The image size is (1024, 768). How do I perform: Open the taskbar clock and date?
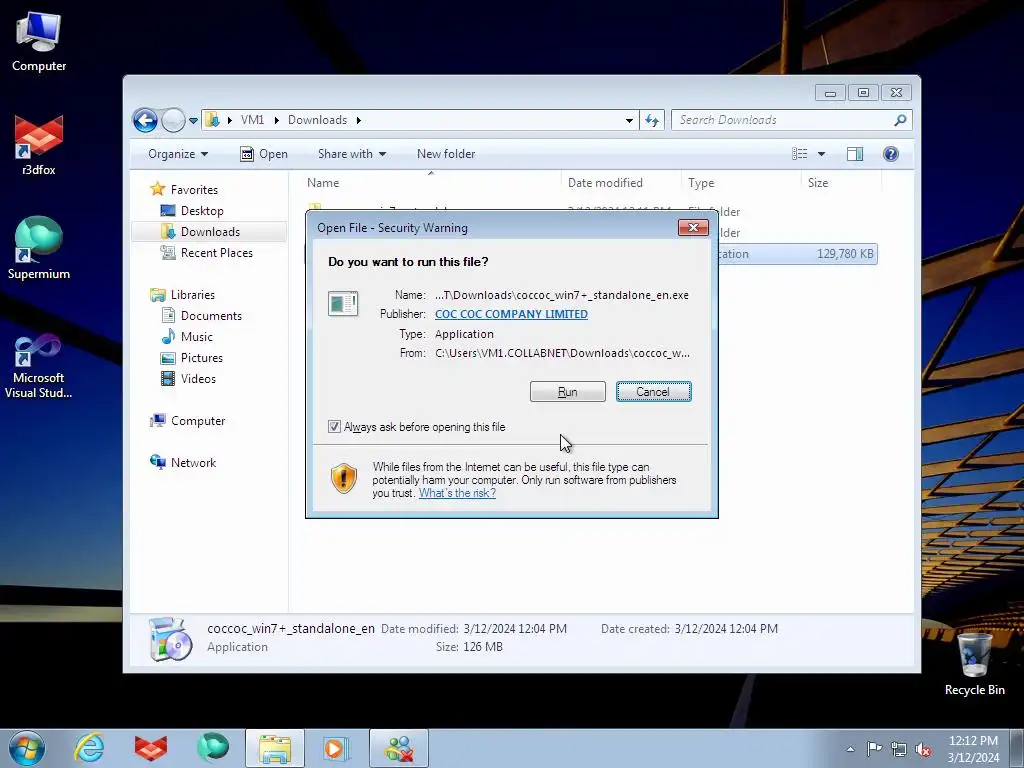973,749
